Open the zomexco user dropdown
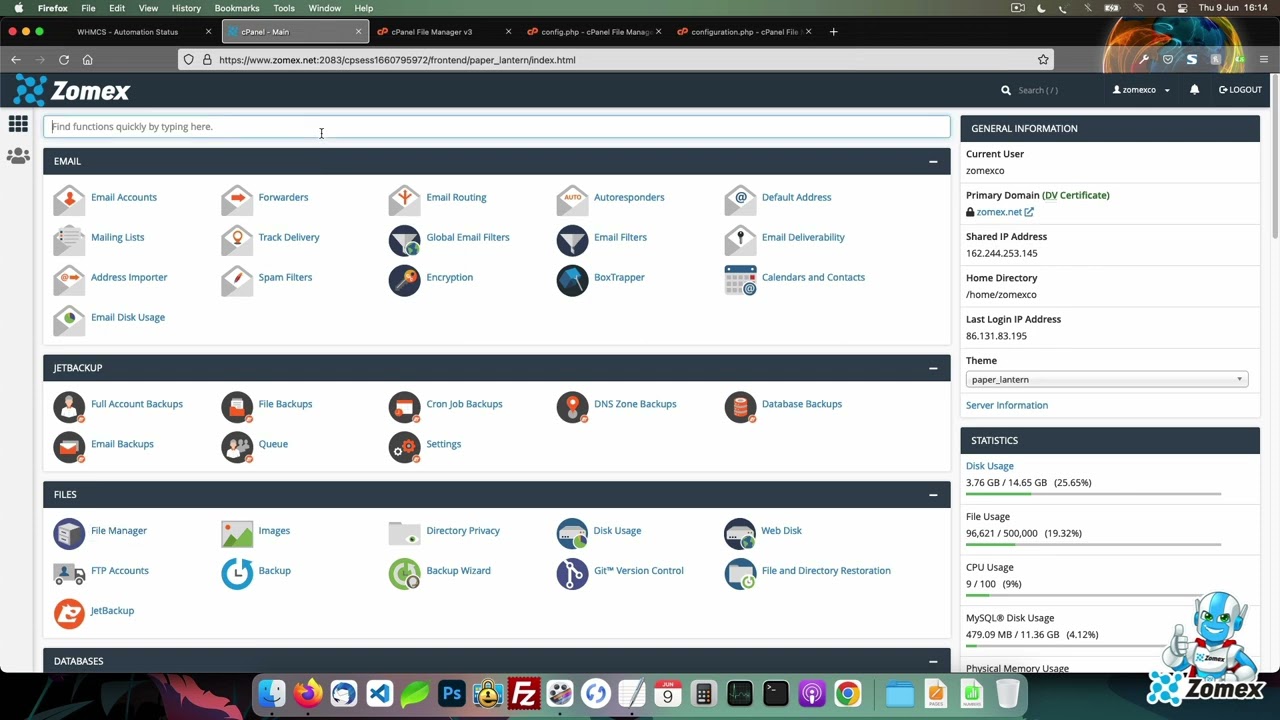The height and width of the screenshot is (720, 1280). point(1141,90)
